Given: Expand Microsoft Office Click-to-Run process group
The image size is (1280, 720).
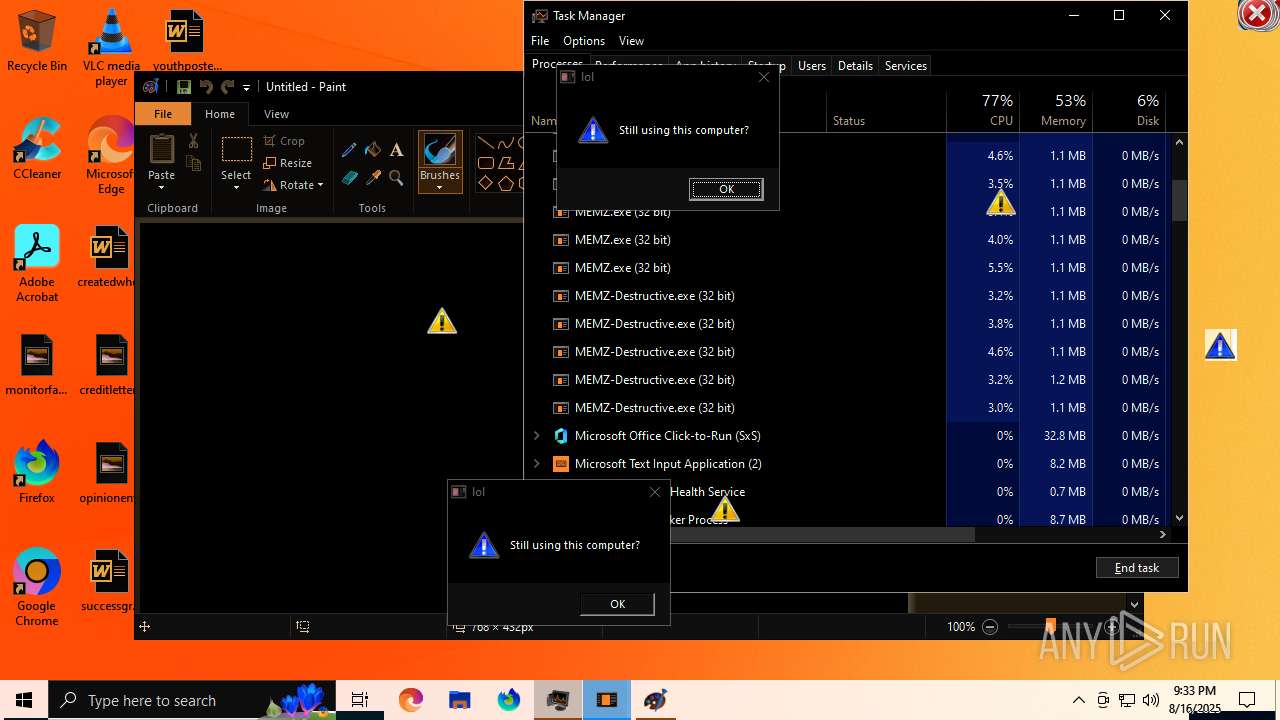Looking at the screenshot, I should [537, 436].
